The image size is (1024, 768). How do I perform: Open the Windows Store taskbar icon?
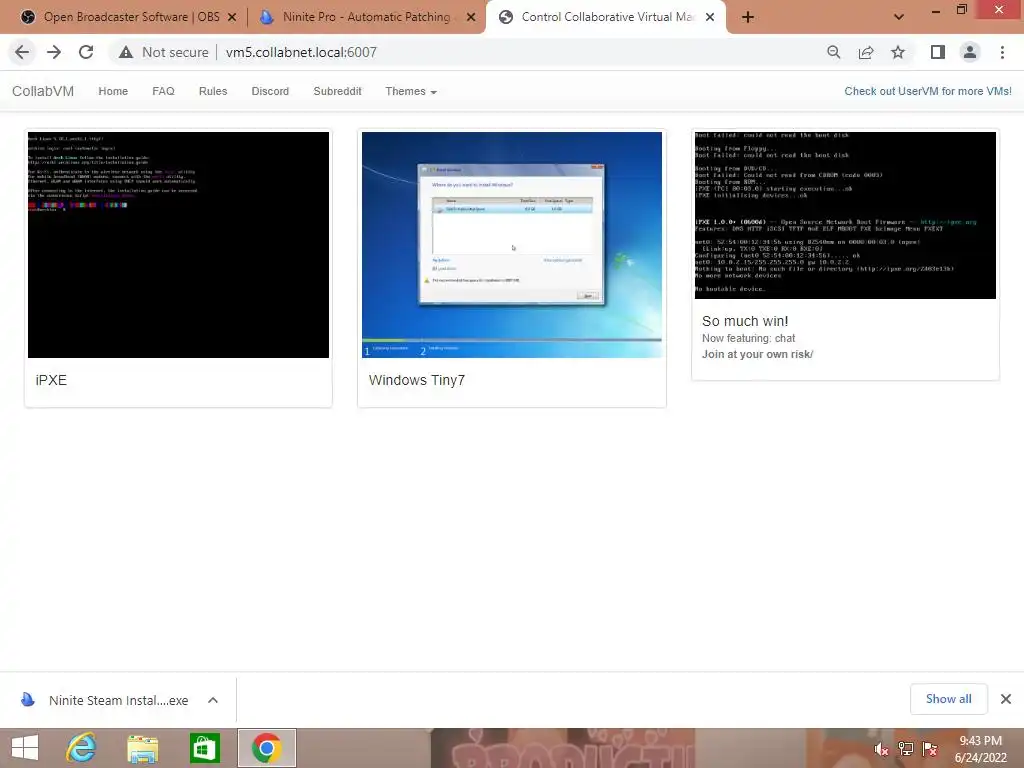click(x=204, y=748)
